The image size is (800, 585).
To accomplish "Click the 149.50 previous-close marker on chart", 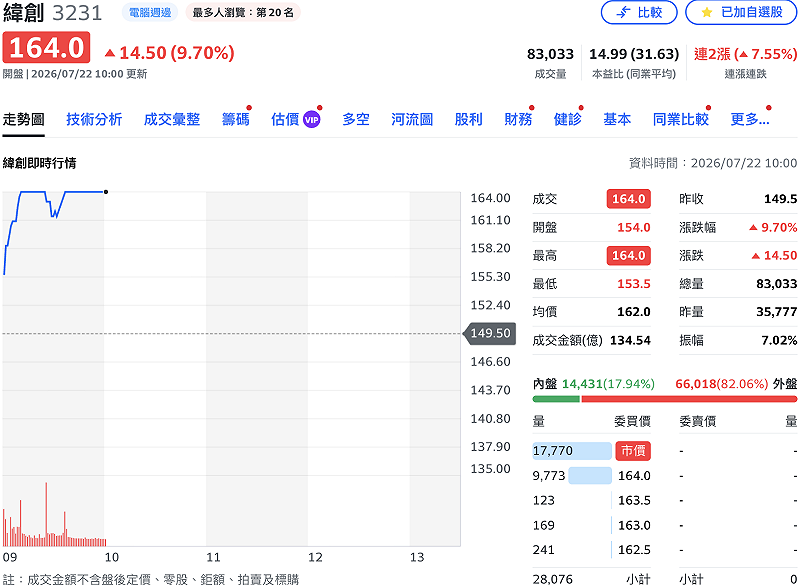I will [x=489, y=334].
